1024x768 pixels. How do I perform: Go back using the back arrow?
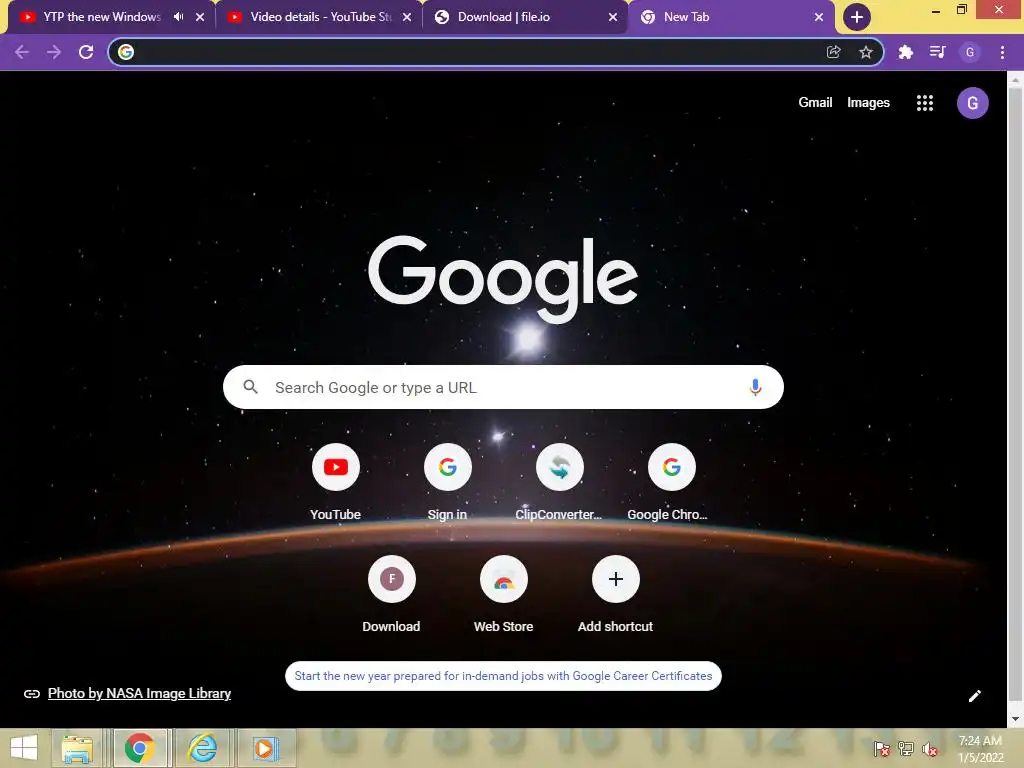(22, 52)
